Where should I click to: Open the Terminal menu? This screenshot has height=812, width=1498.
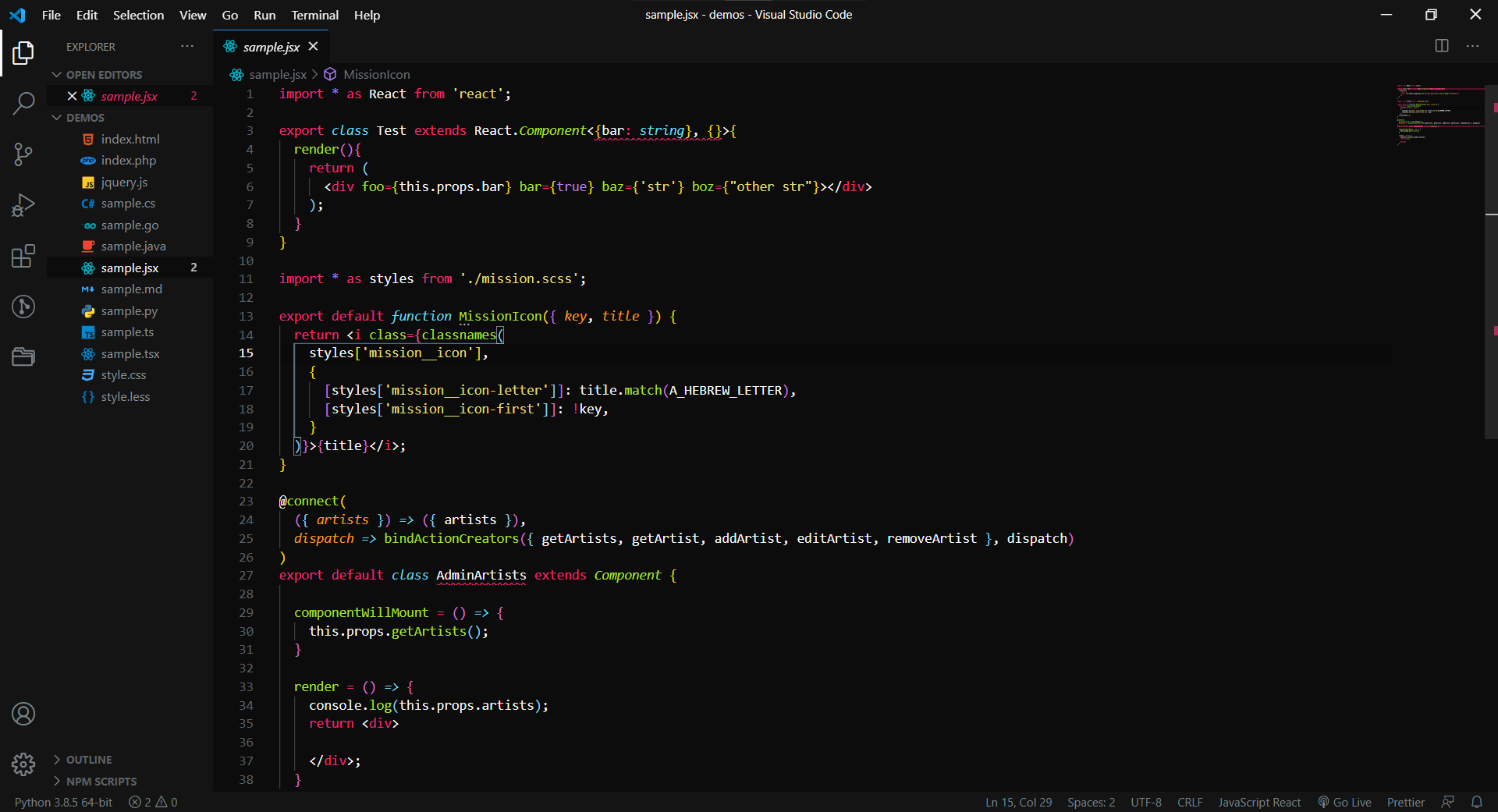tap(314, 15)
